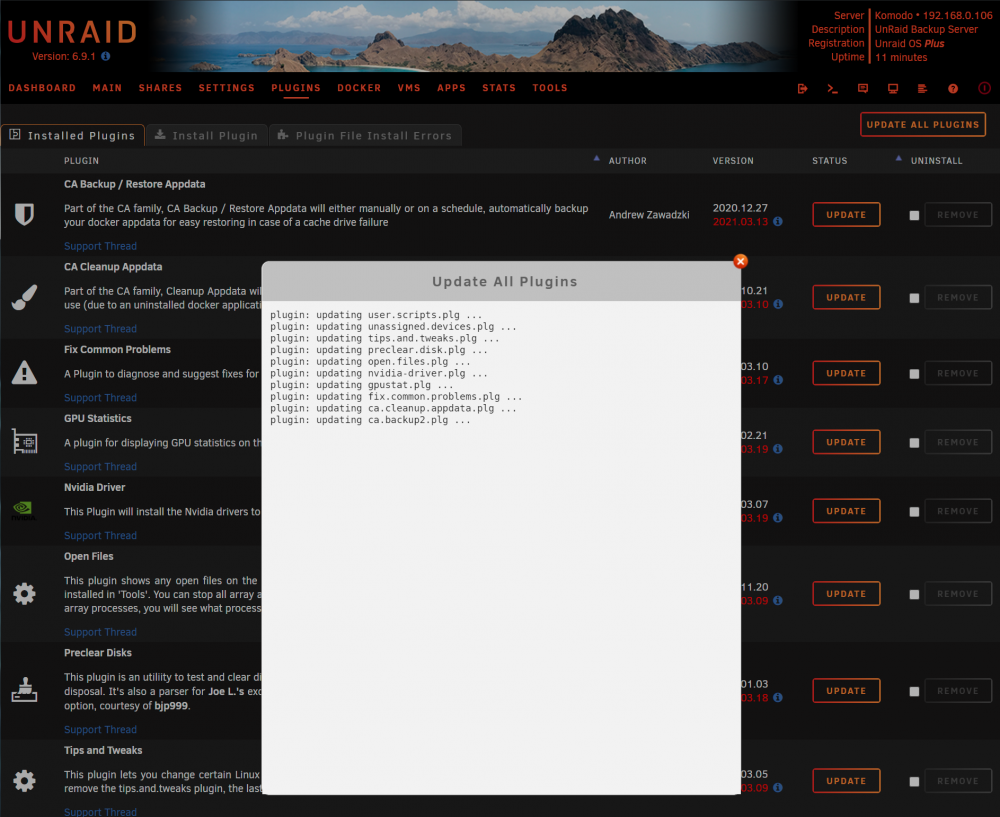Click the Tips and Tweaks gear icon
1000x817 pixels.
pos(24,781)
